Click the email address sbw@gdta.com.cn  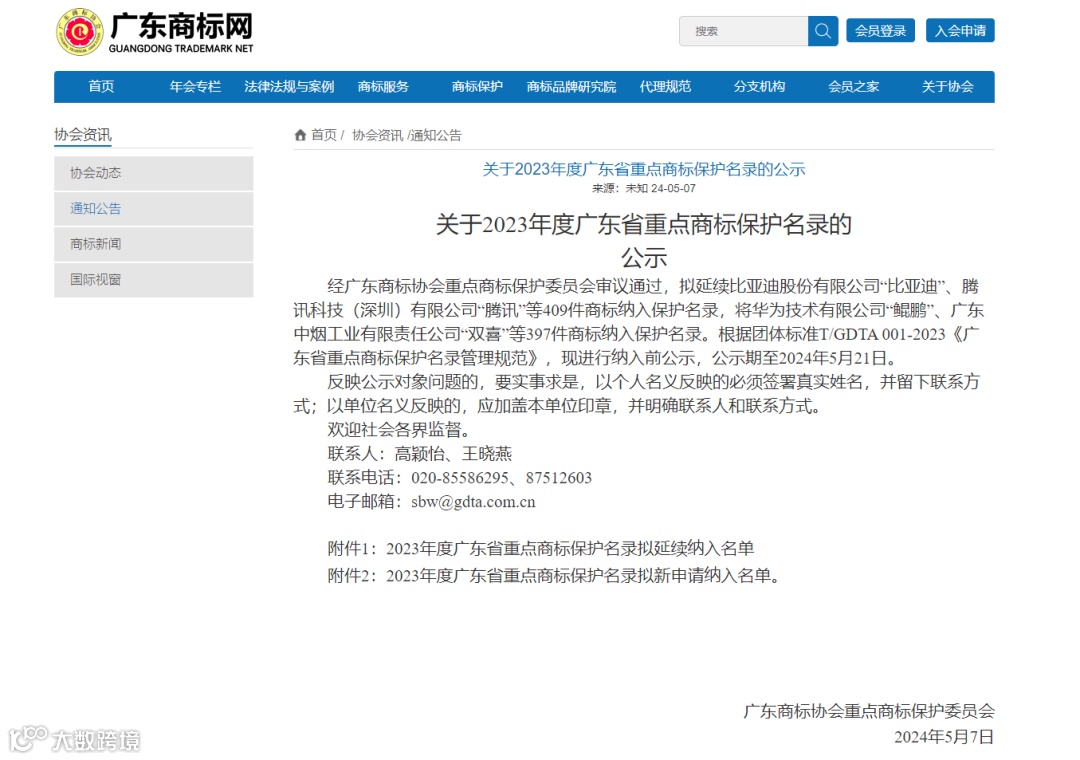(x=473, y=502)
